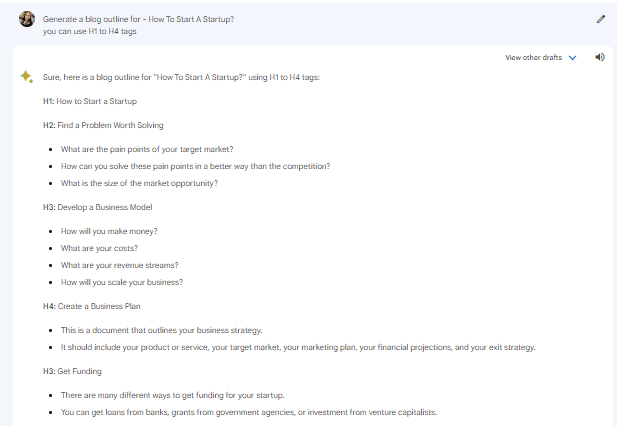Click the response intro line starting 'Sure, here is'
The width and height of the screenshot is (617, 426).
180,77
